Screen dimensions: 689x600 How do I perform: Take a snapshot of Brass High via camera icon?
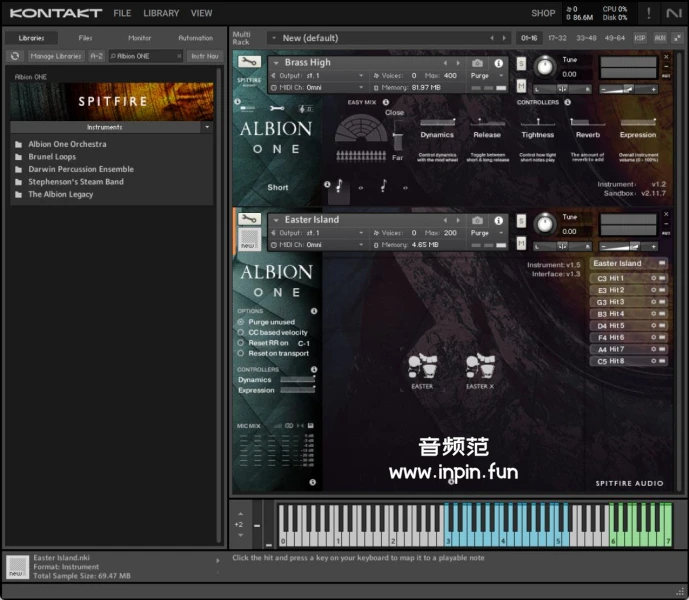[x=478, y=63]
